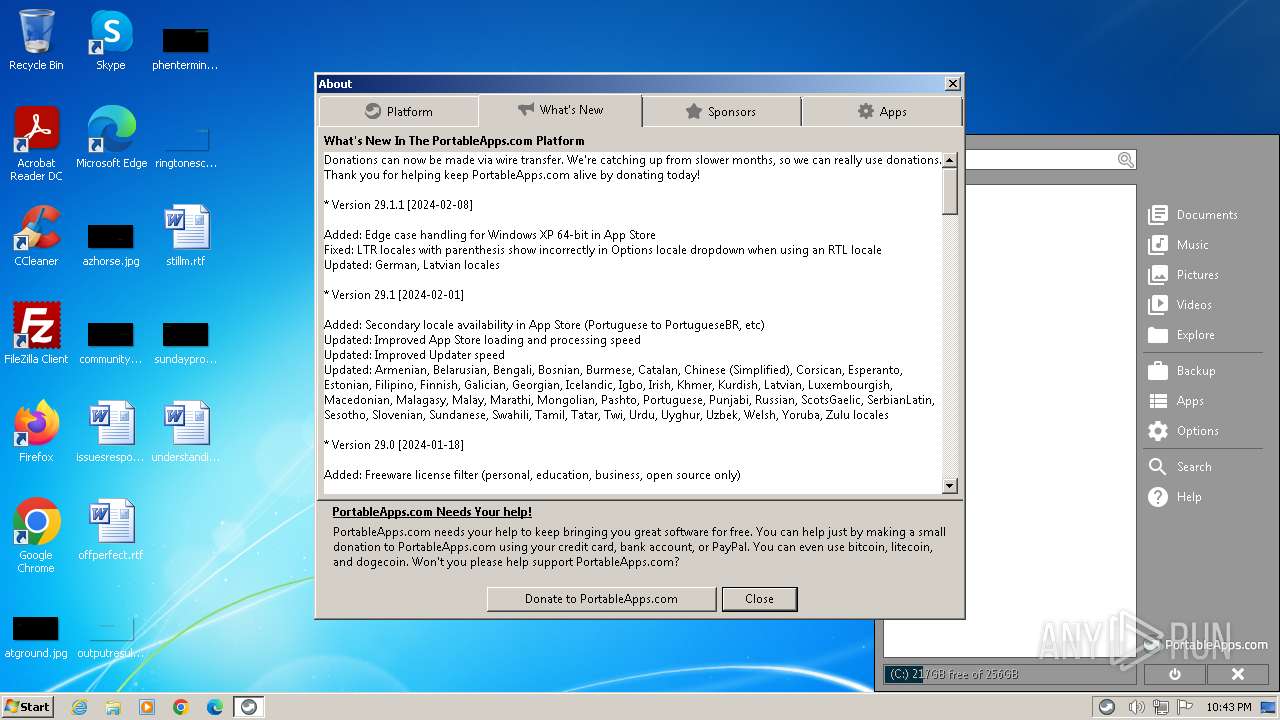Click the changelog scrollbar down arrow
This screenshot has width=1280, height=720.
click(950, 486)
